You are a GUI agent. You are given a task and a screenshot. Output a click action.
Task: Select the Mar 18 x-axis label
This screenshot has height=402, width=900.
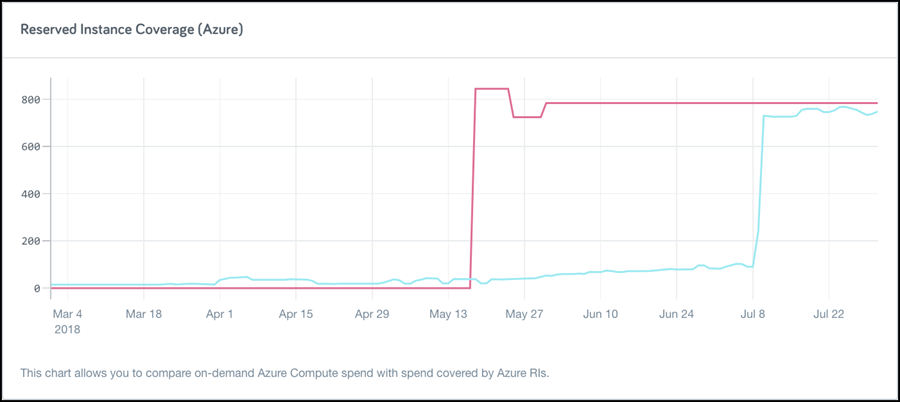144,314
